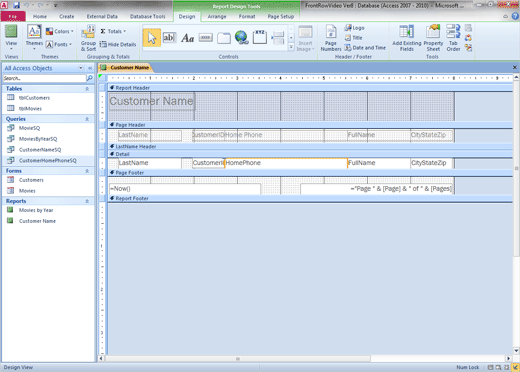This screenshot has width=520, height=372.
Task: Click Insert Image button
Action: (305, 38)
